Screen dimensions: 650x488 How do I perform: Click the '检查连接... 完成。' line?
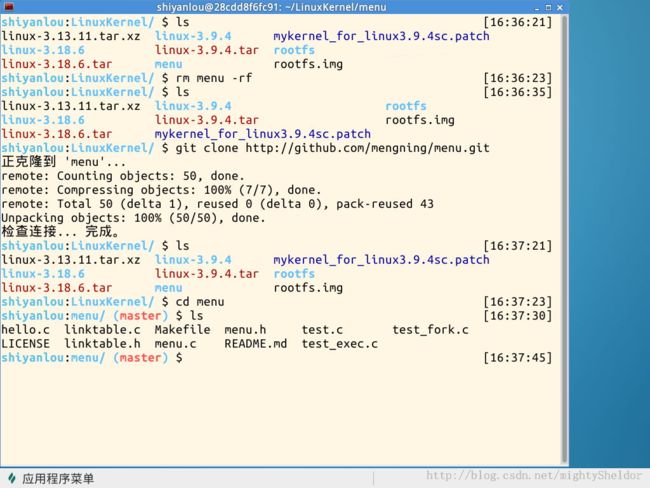tap(61, 231)
